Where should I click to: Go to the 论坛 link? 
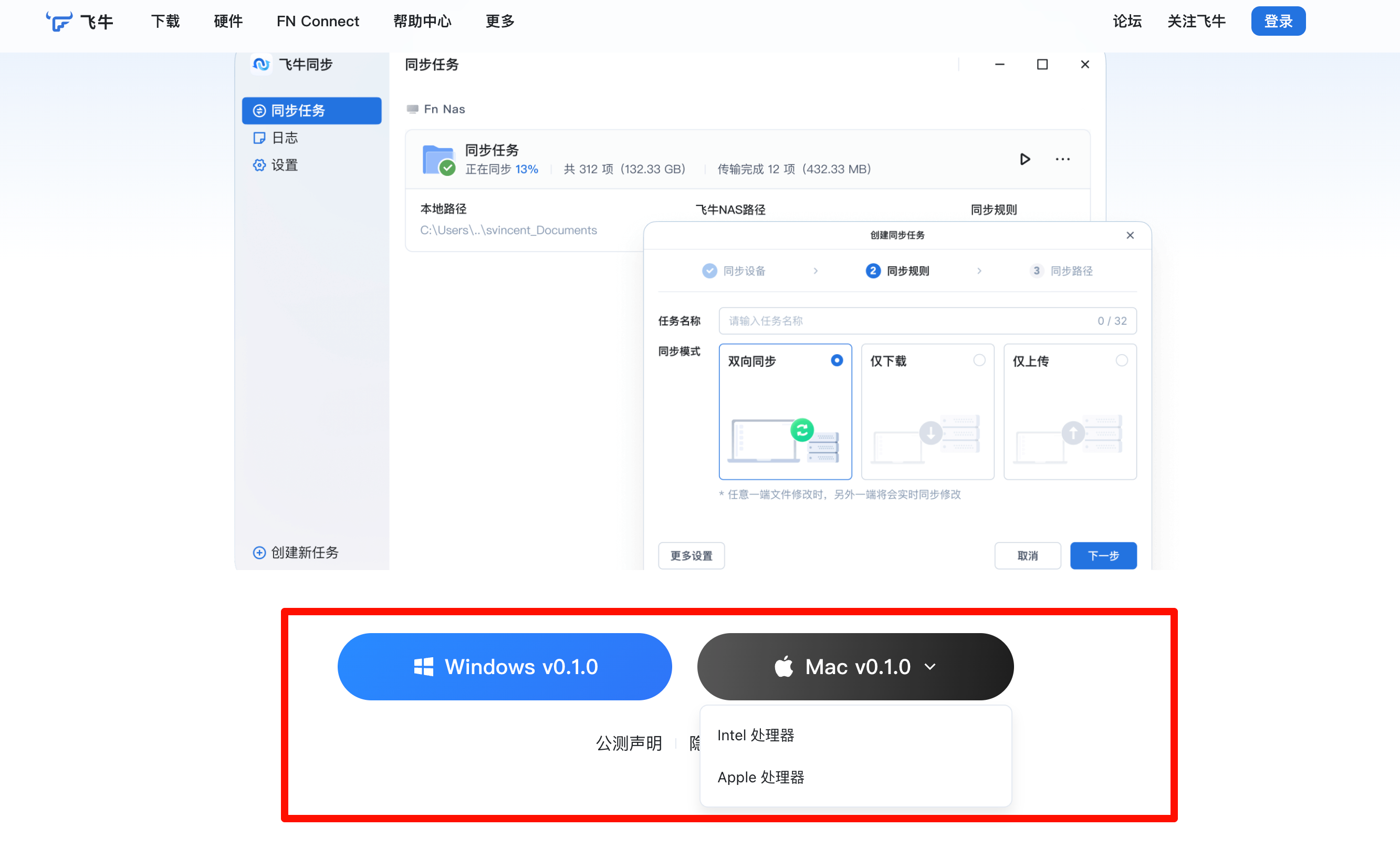coord(1127,22)
